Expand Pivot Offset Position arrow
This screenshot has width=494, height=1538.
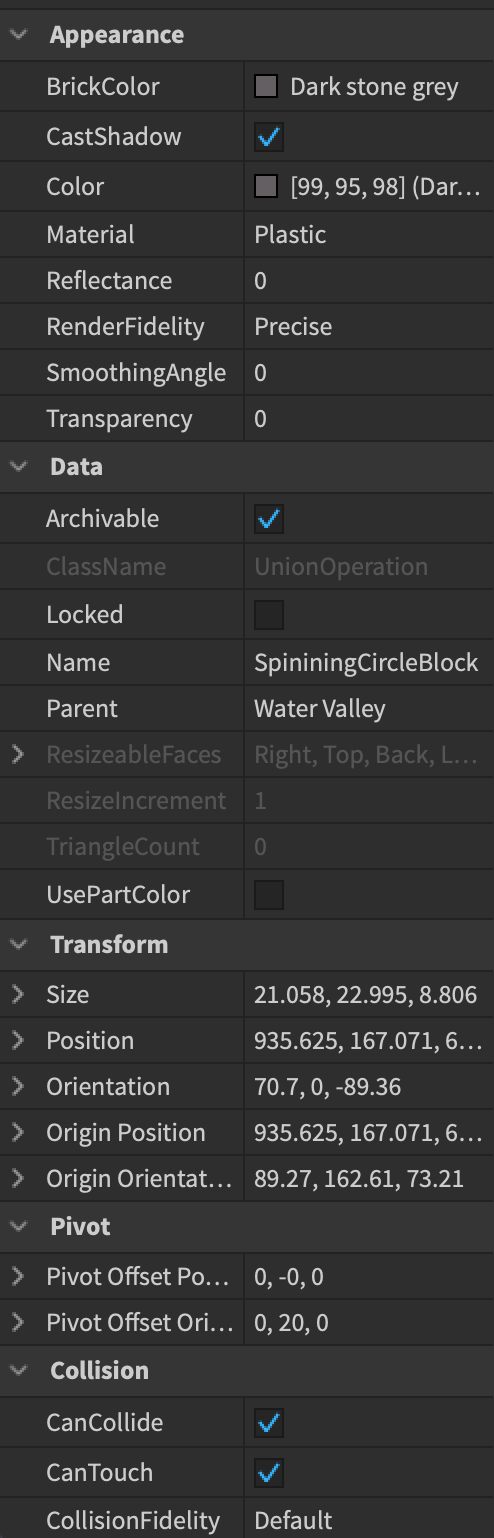pyautogui.click(x=18, y=1276)
